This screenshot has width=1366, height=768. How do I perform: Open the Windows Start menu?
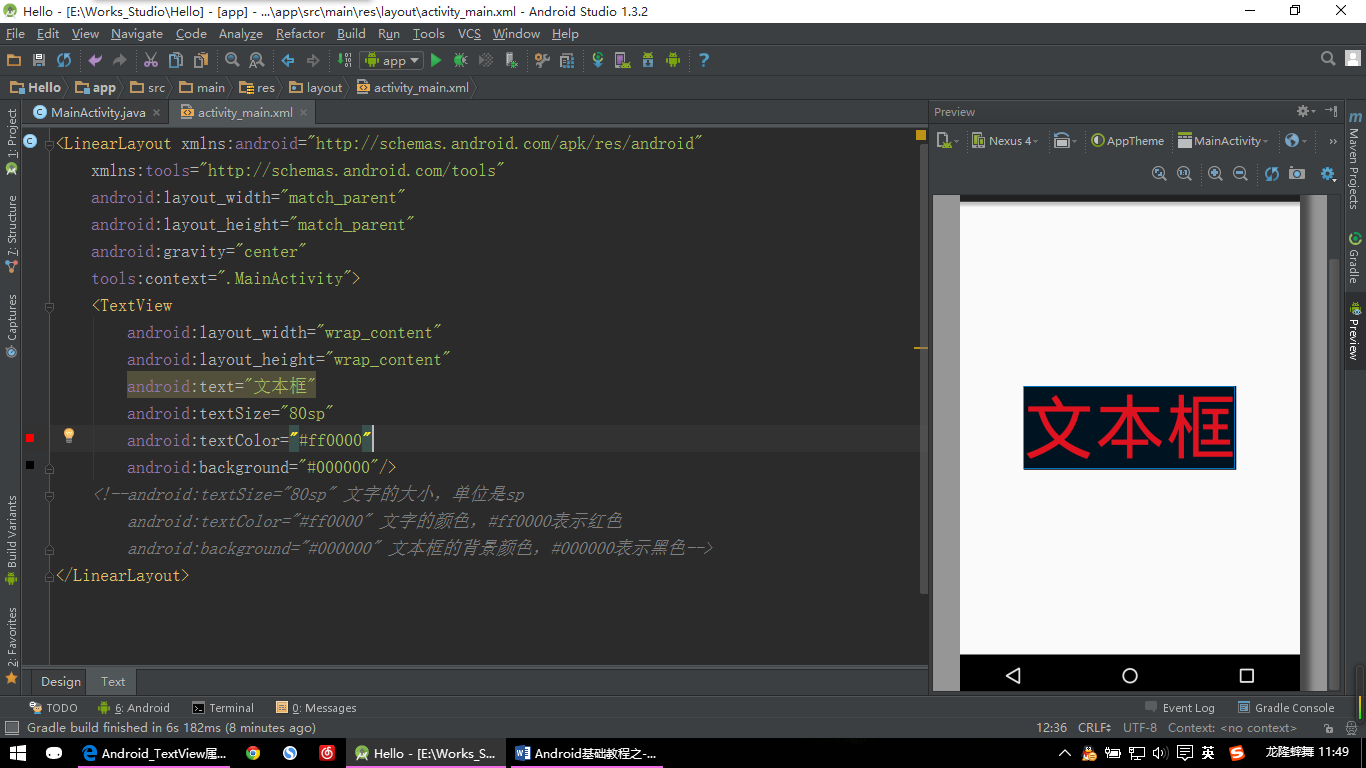coord(18,753)
